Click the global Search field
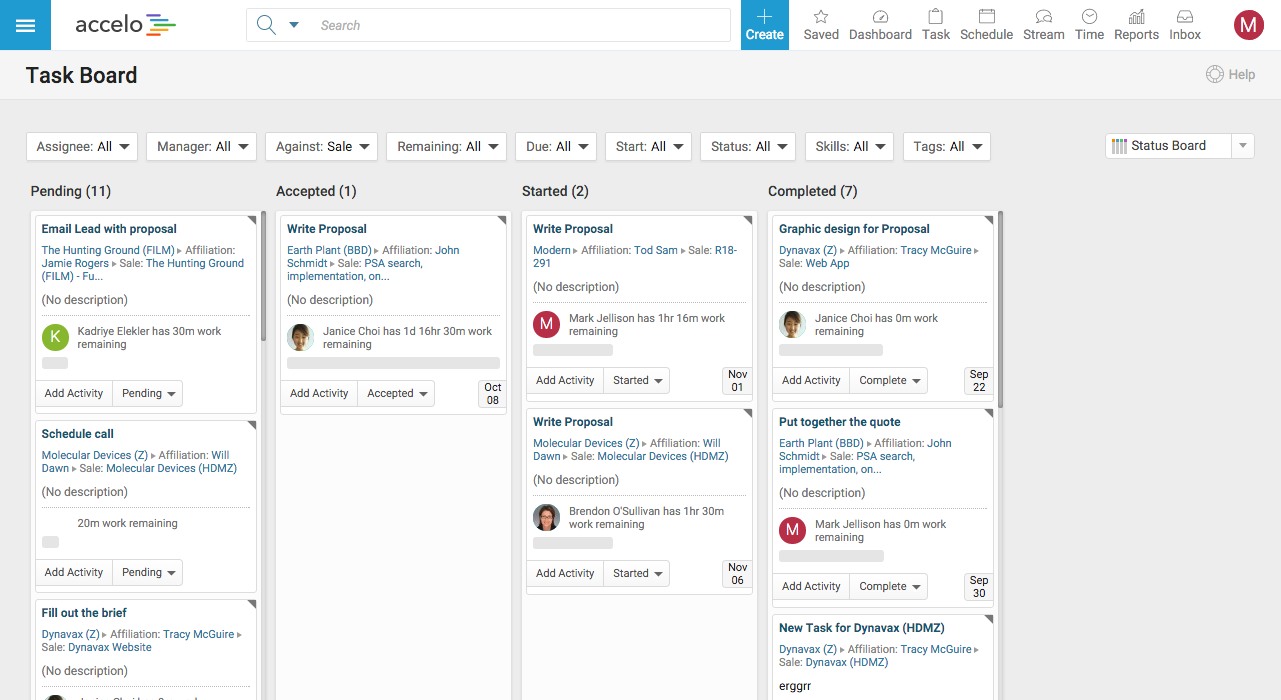The image size is (1281, 700). [520, 26]
